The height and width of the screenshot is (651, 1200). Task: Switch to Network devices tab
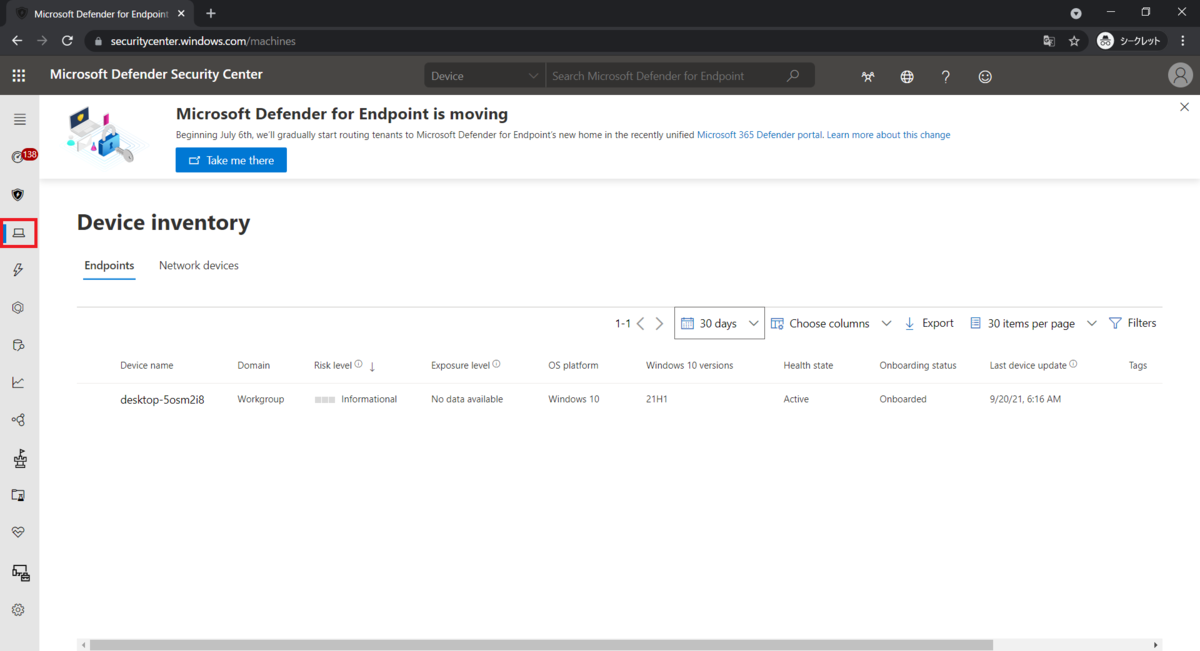[199, 266]
